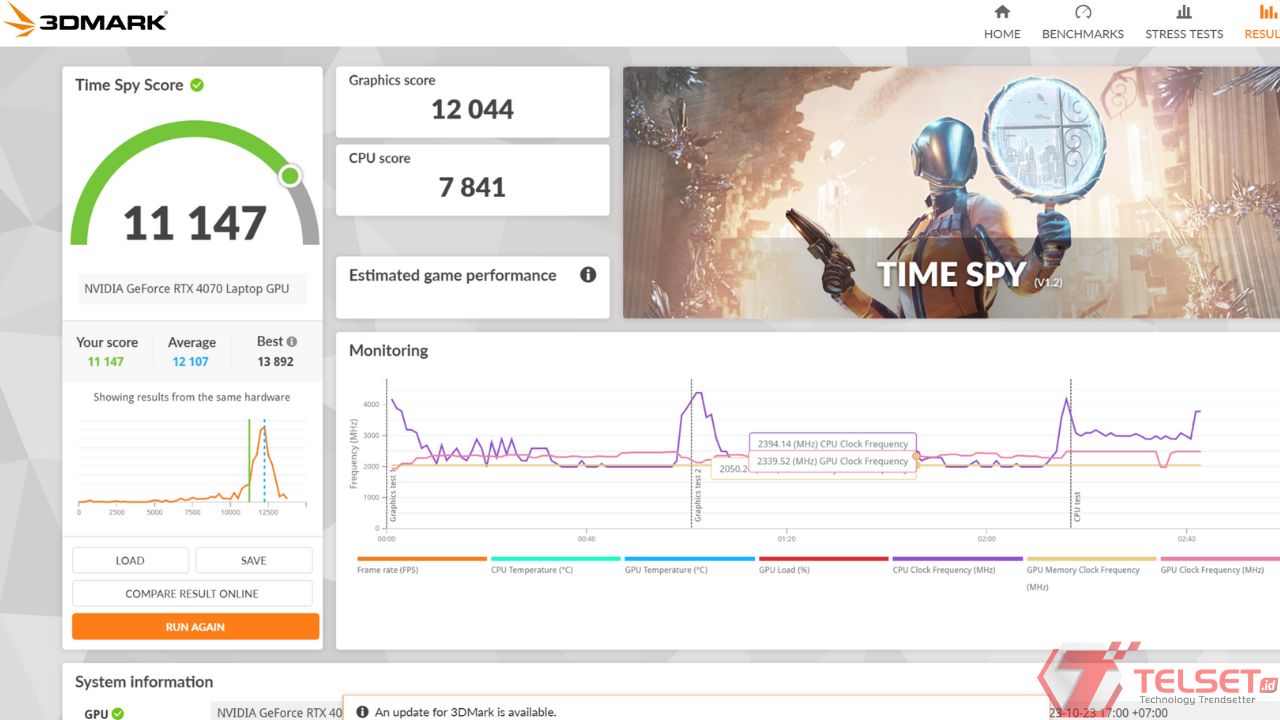Click the green GPU checkmark icon

(x=118, y=714)
